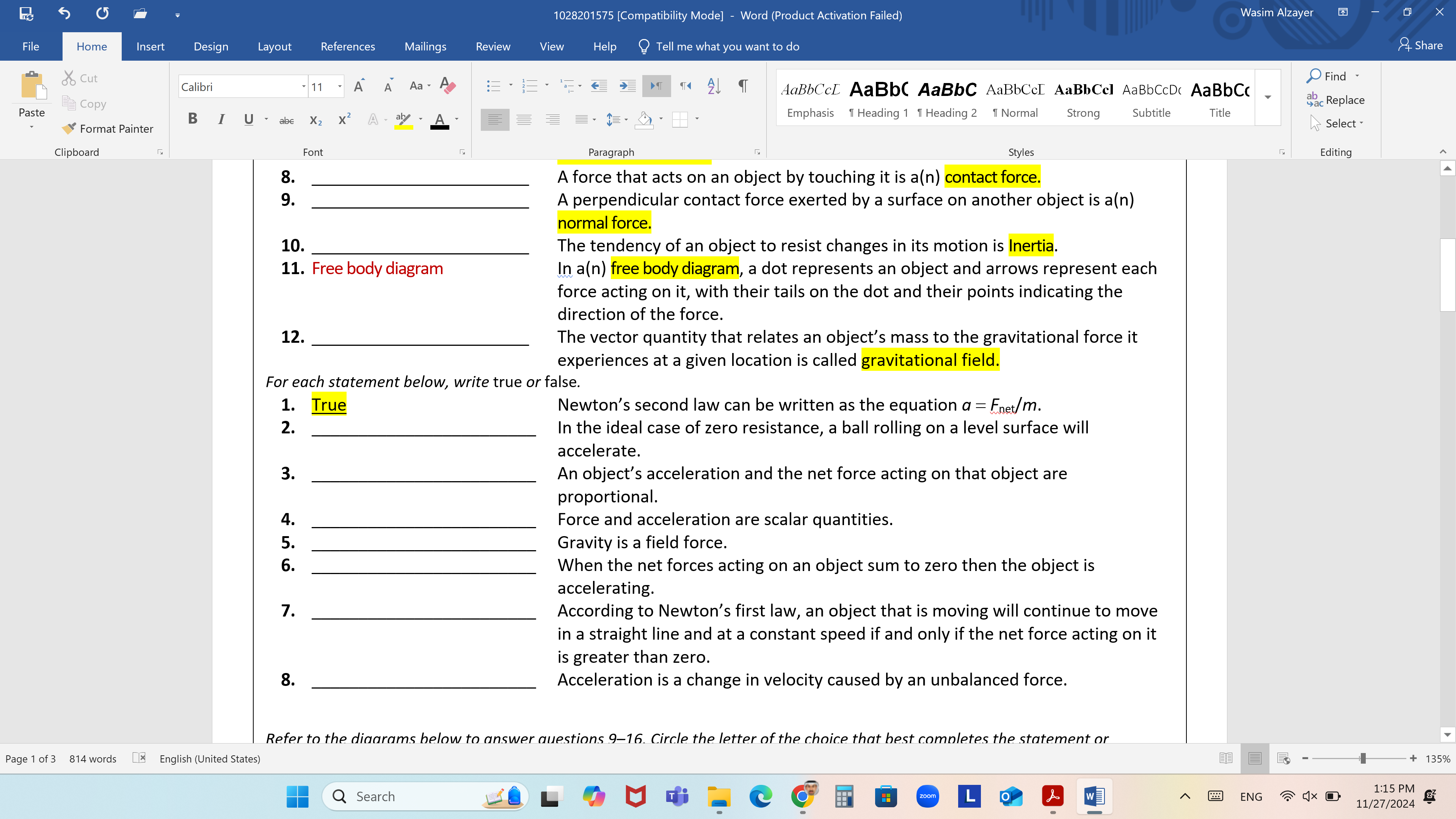Set right-to-left text direction
Image resolution: width=1456 pixels, height=819 pixels.
[686, 86]
